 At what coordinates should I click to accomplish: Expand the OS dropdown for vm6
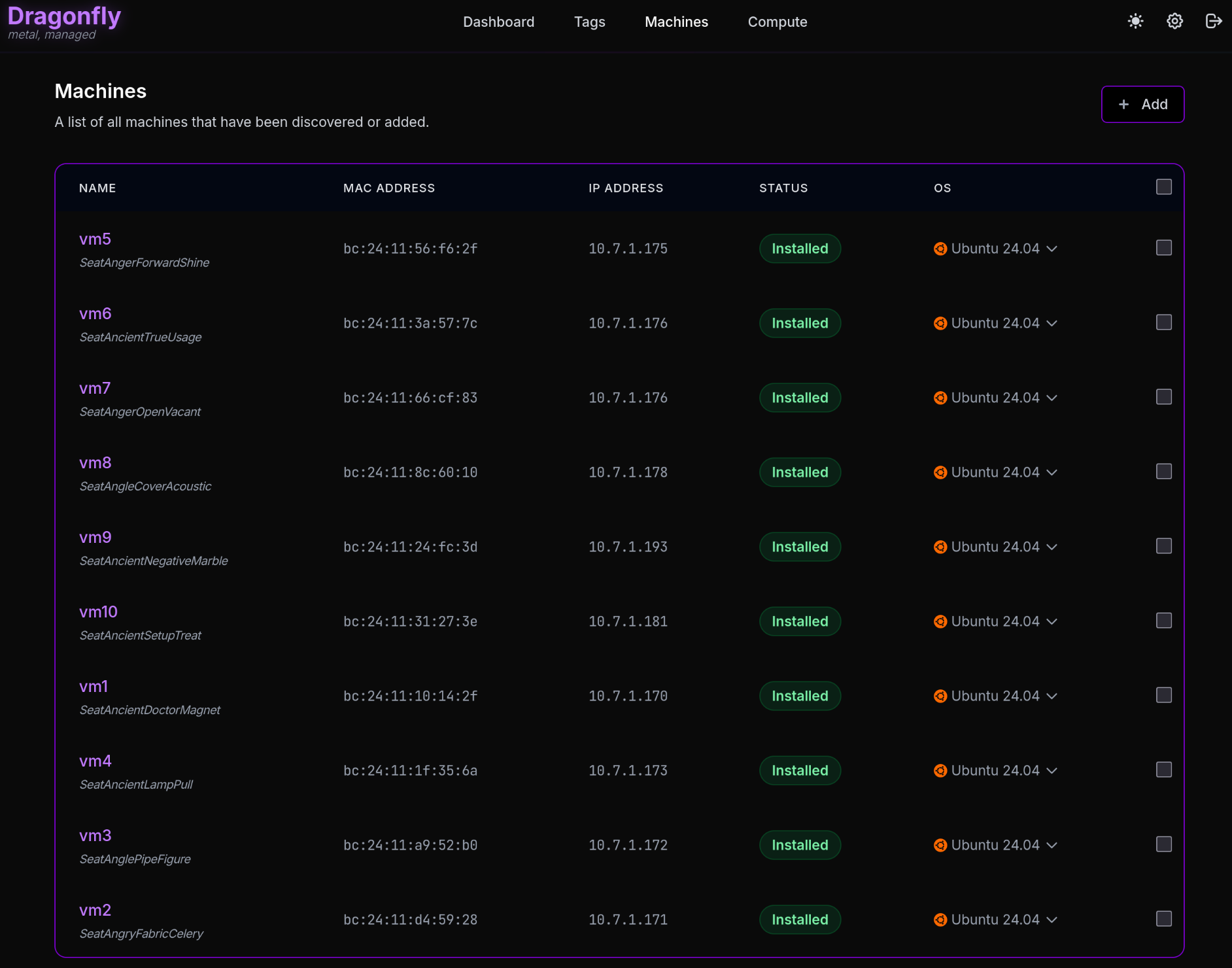[1052, 322]
